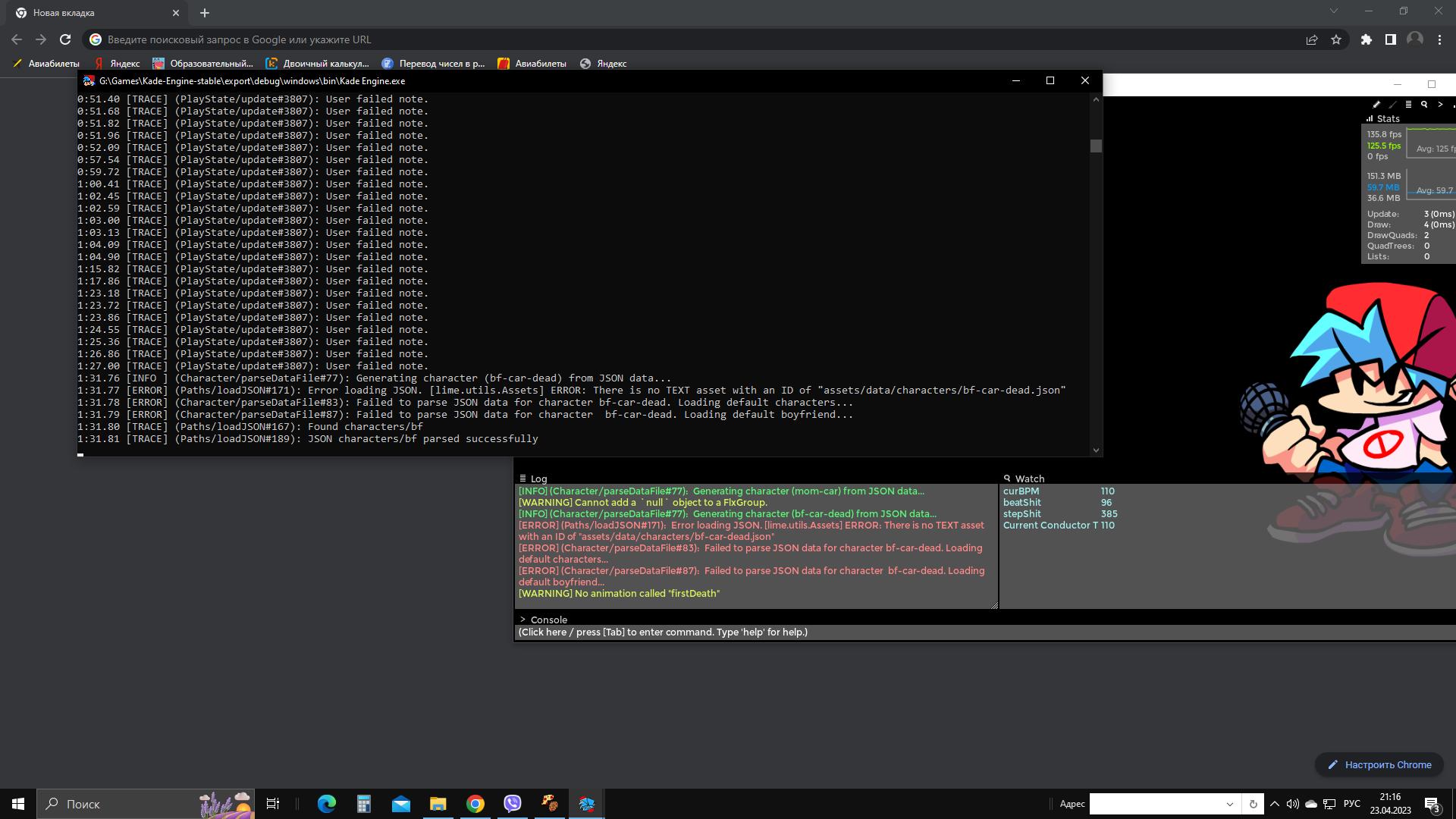The height and width of the screenshot is (819, 1456).
Task: Click the Настроить Chrome button
Action: point(1379,764)
